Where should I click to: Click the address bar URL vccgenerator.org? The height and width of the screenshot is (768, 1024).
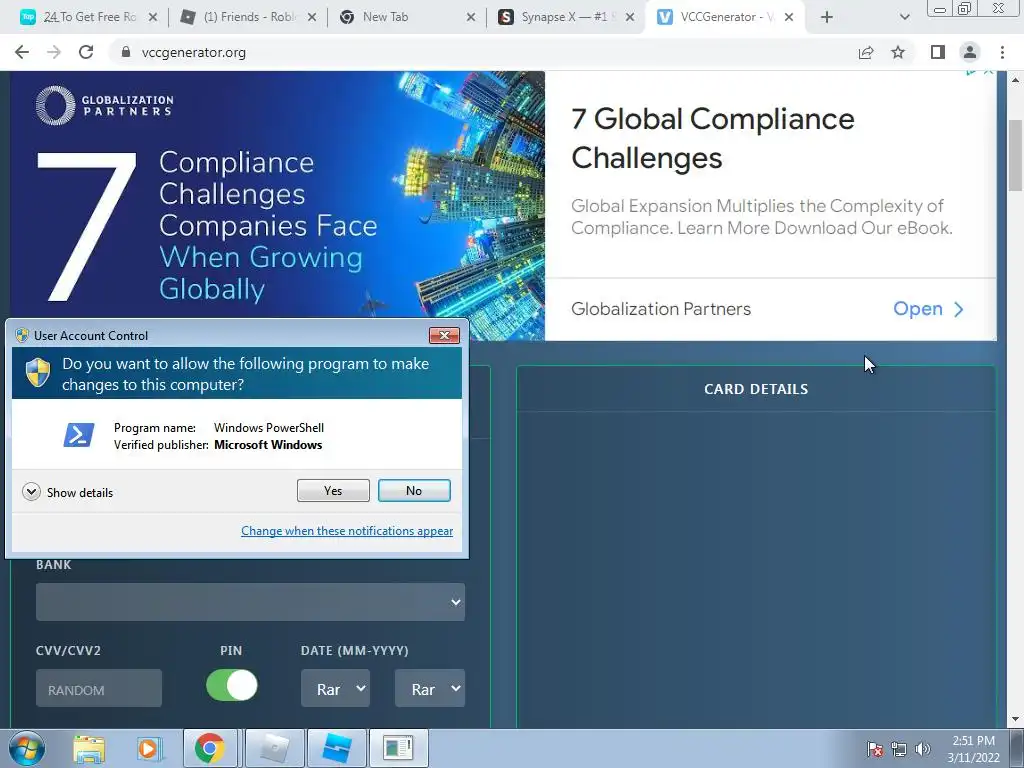coord(193,52)
